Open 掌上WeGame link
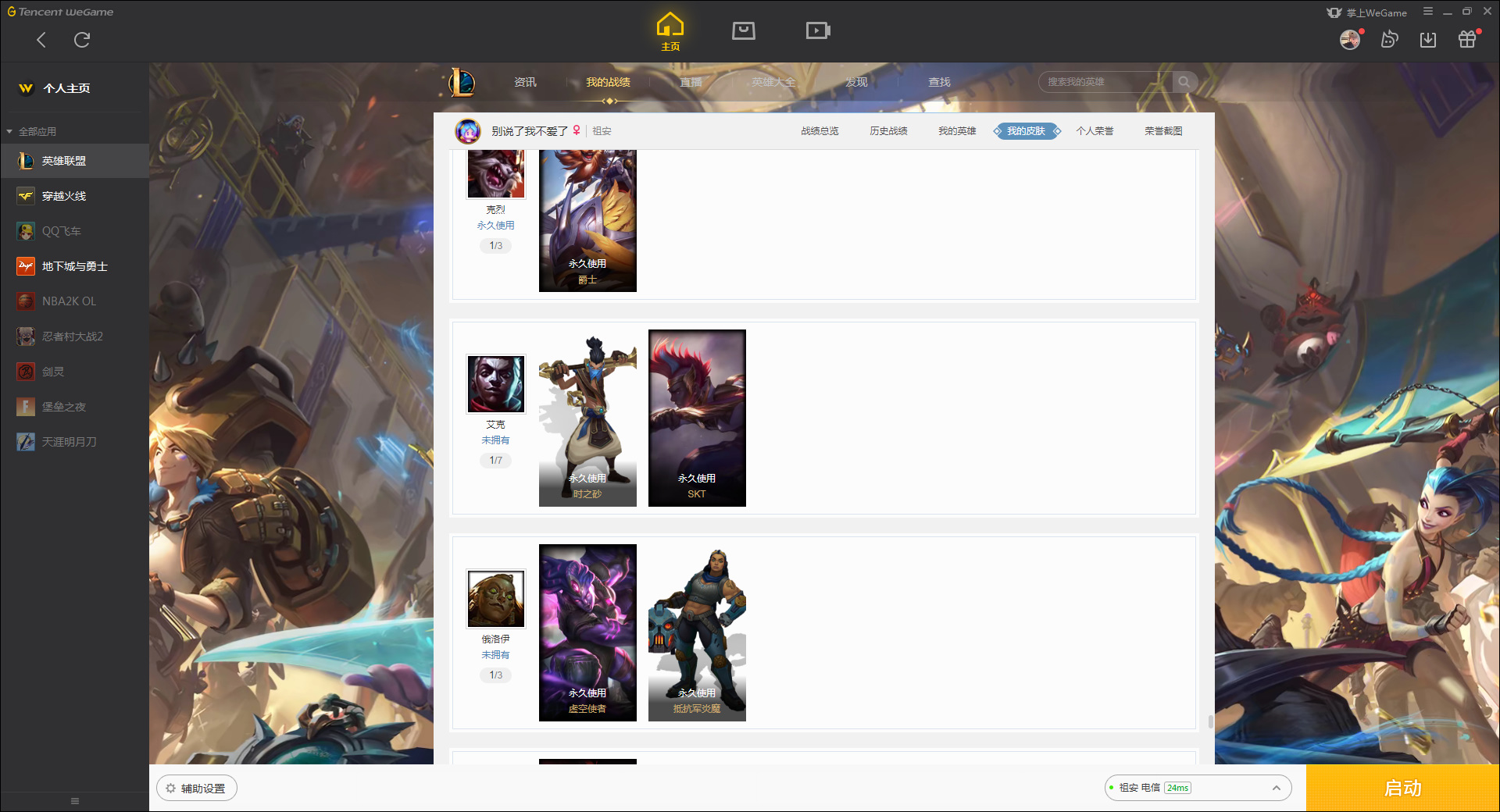This screenshot has height=812, width=1500. click(1367, 12)
